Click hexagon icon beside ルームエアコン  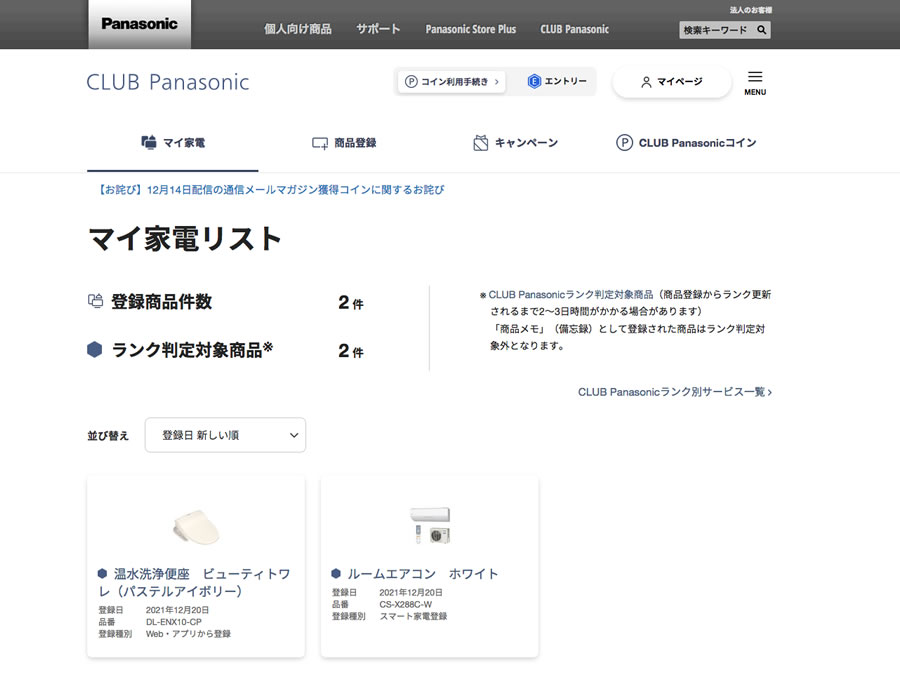(336, 573)
